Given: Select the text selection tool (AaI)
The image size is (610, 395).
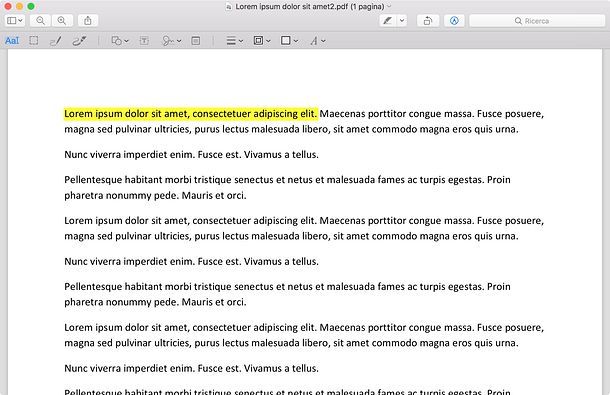Looking at the screenshot, I should 12,40.
